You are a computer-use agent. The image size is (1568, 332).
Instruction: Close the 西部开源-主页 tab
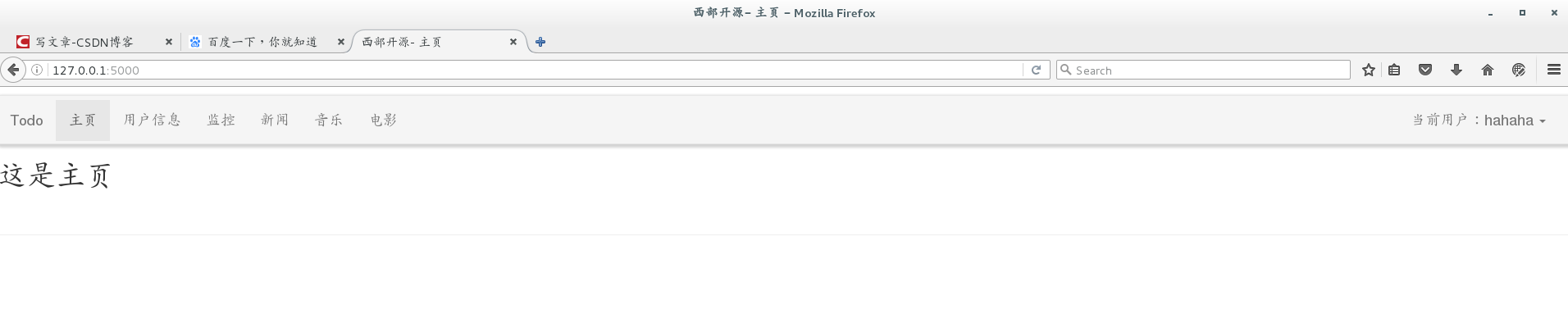pyautogui.click(x=513, y=42)
